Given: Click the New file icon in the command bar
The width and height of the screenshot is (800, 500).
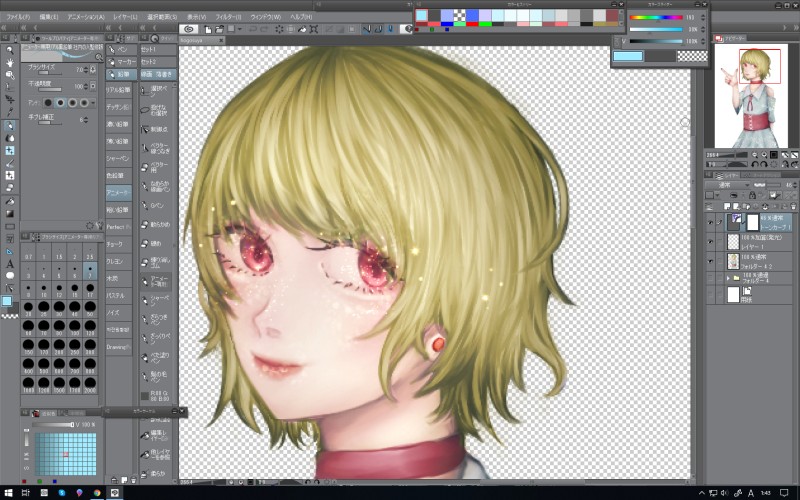Looking at the screenshot, I should [208, 29].
